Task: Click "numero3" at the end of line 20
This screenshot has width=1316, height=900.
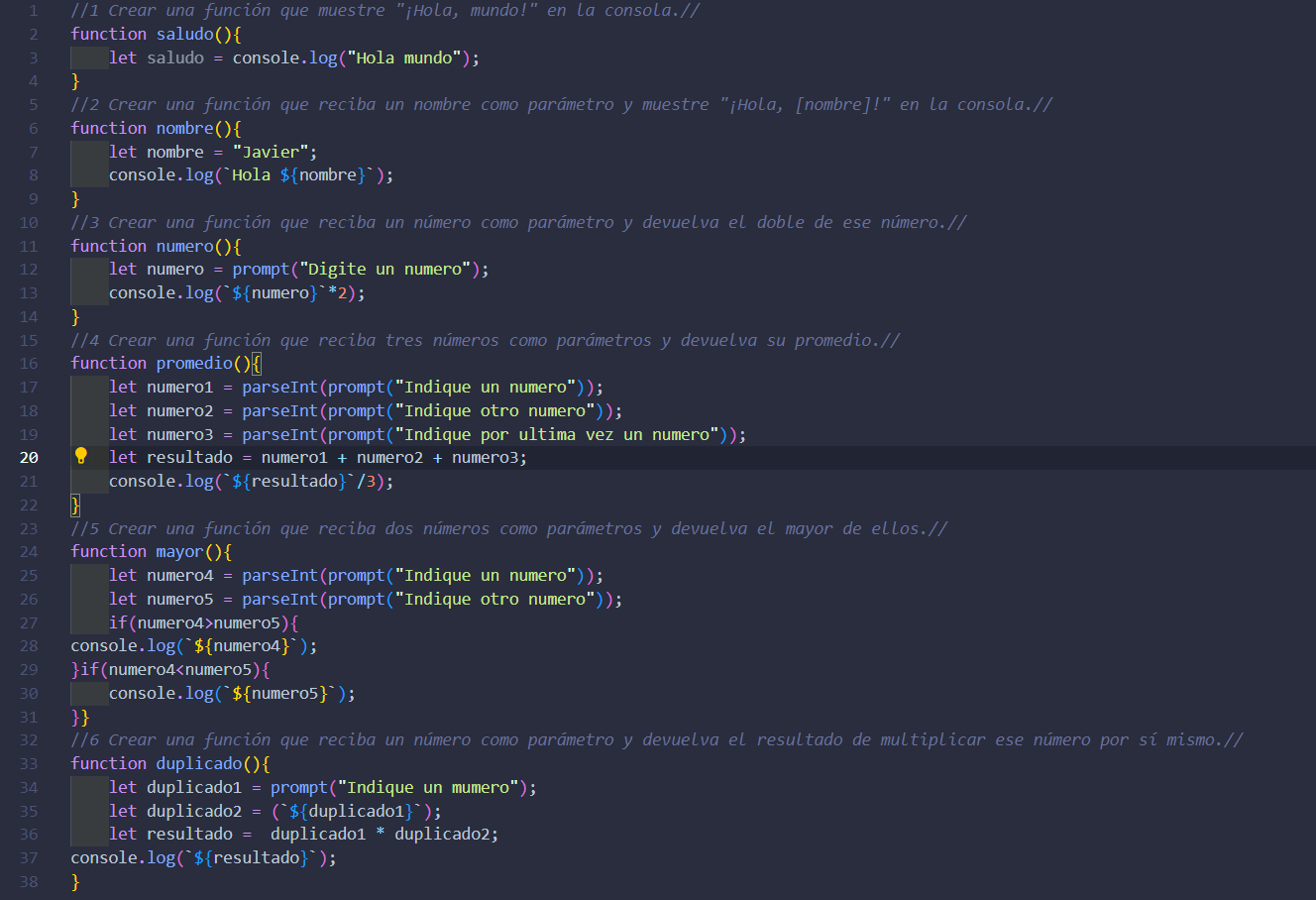Action: coord(486,457)
